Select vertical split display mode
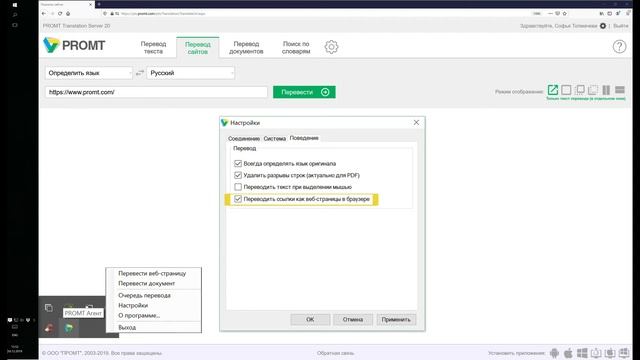Image resolution: width=640 pixels, height=360 pixels. [x=606, y=90]
